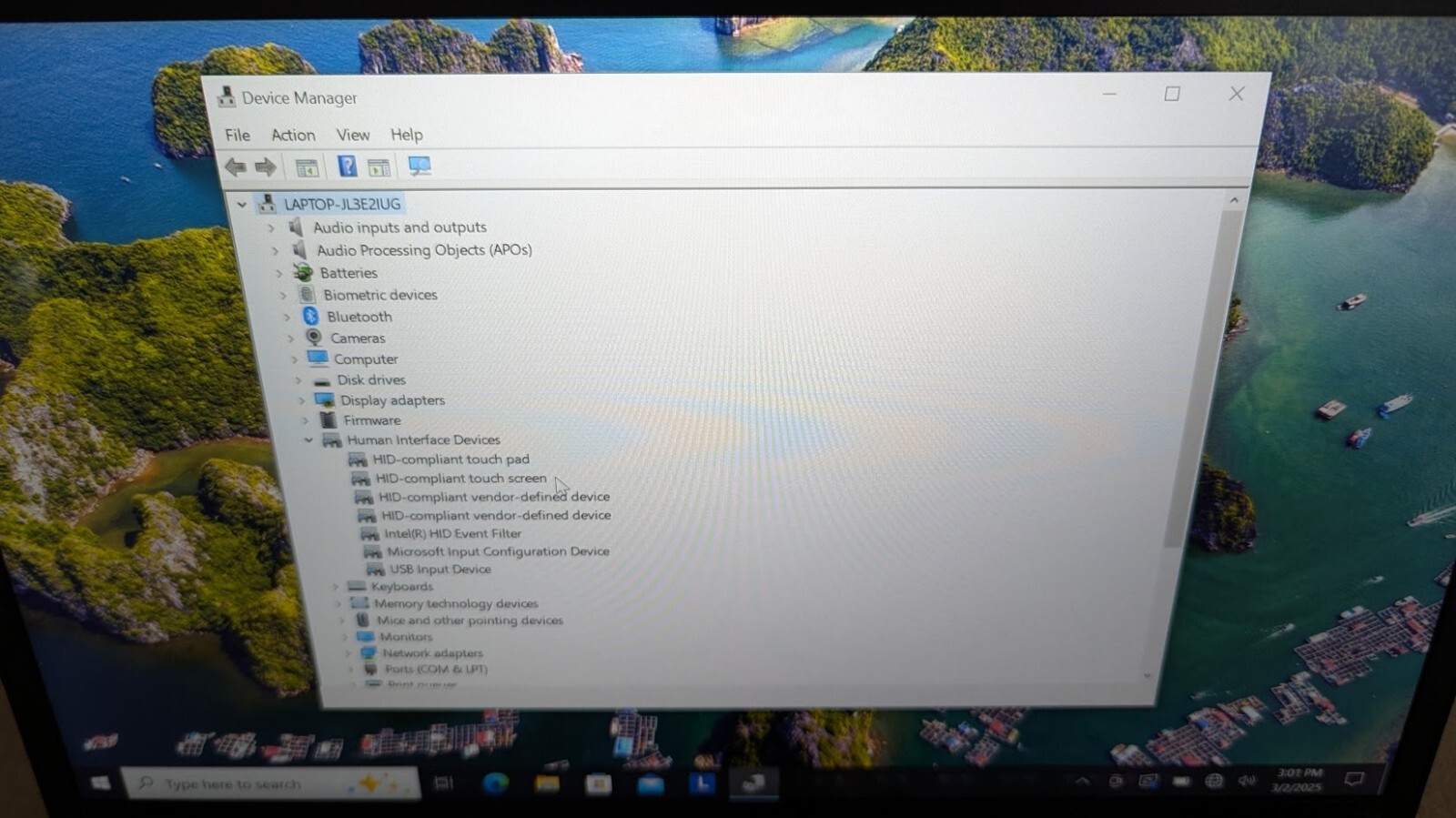Click the Disk drives icon
This screenshot has width=1456, height=818.
click(321, 380)
